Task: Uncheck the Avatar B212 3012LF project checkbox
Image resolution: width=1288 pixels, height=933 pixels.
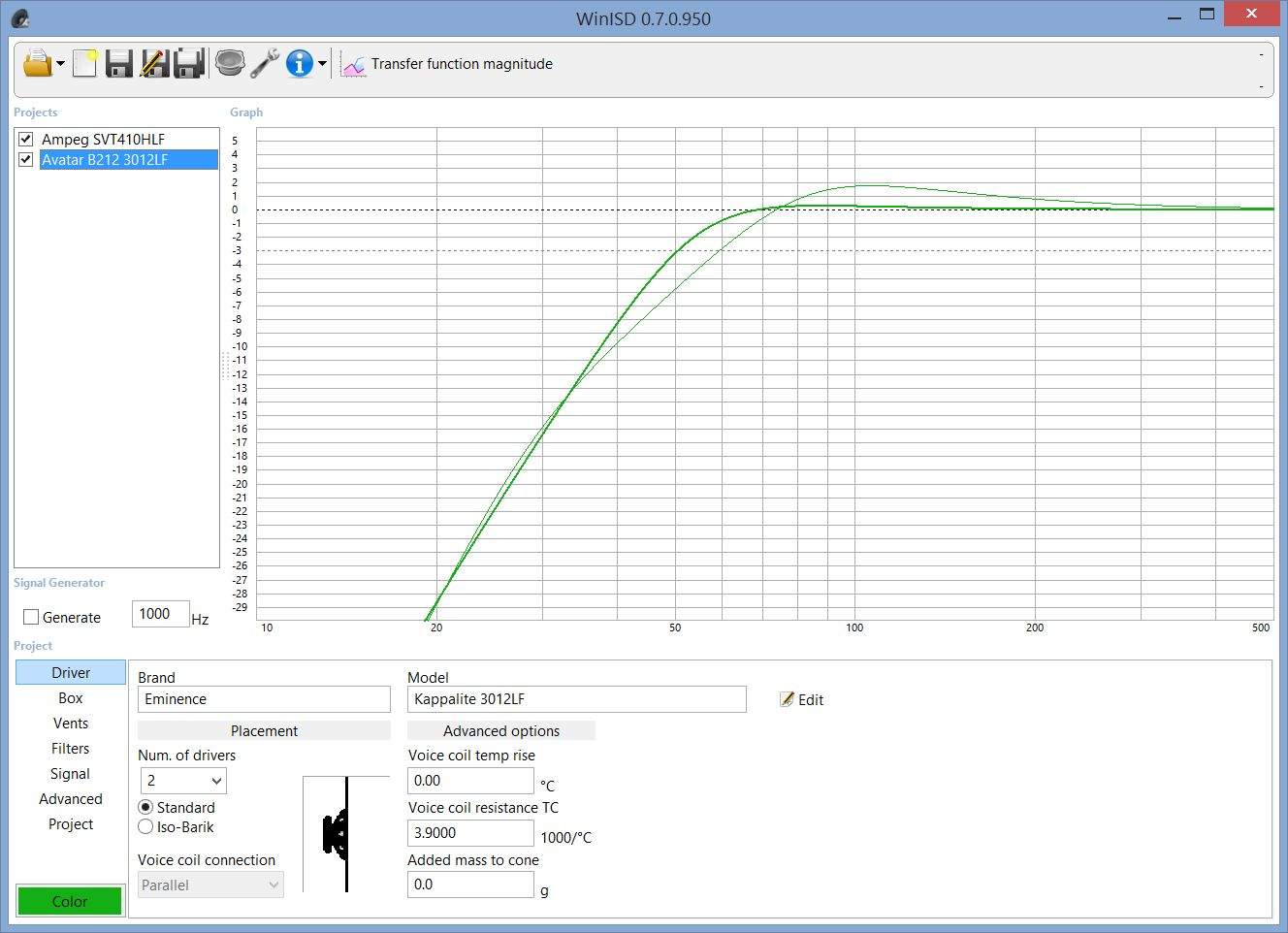Action: pos(26,159)
